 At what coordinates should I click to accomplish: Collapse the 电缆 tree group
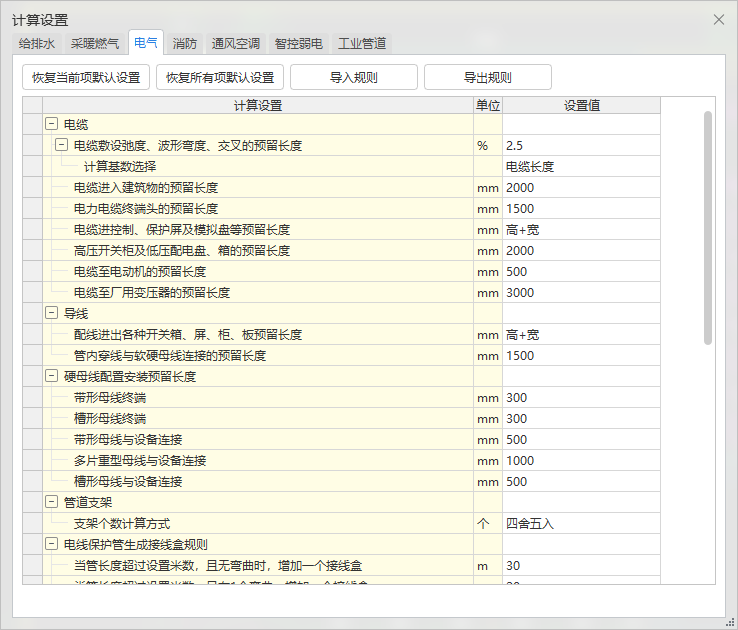(x=51, y=124)
